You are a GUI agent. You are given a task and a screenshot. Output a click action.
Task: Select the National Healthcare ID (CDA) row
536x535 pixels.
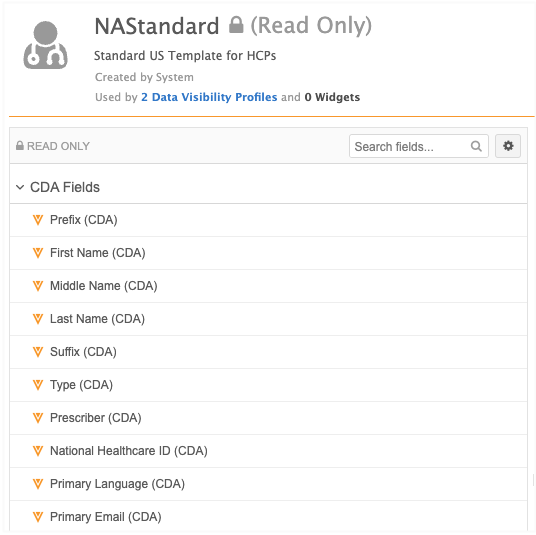coord(268,451)
